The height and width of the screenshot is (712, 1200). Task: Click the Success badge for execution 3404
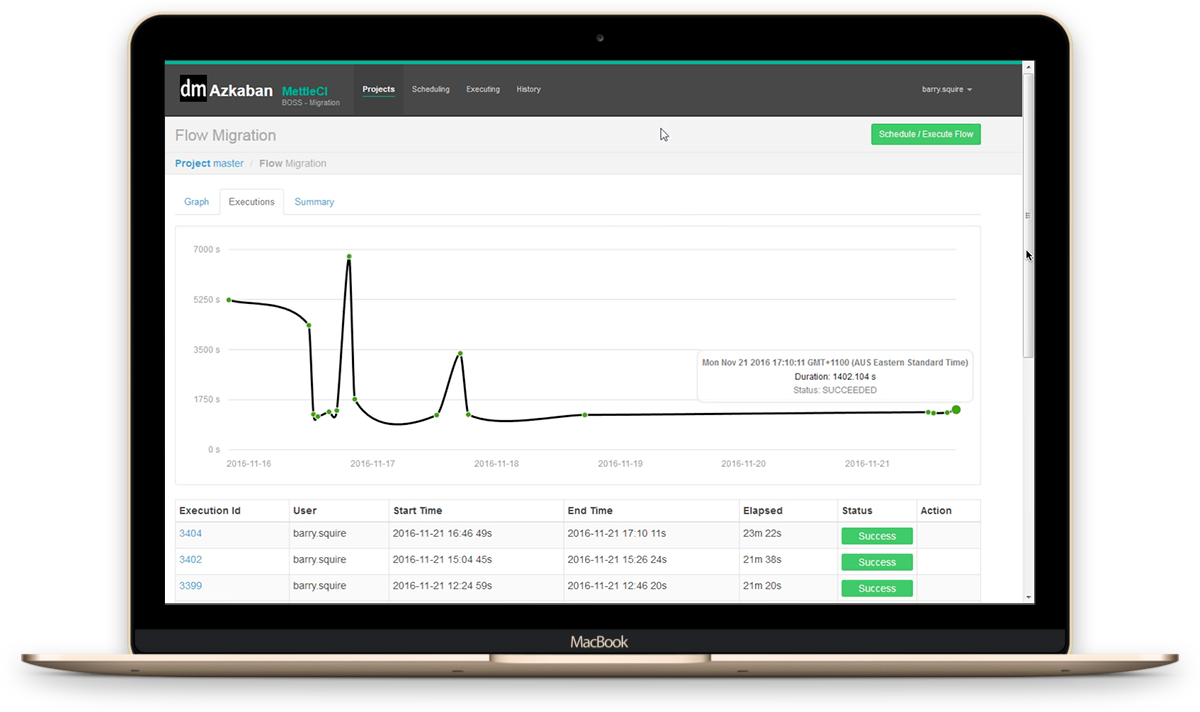tap(877, 536)
